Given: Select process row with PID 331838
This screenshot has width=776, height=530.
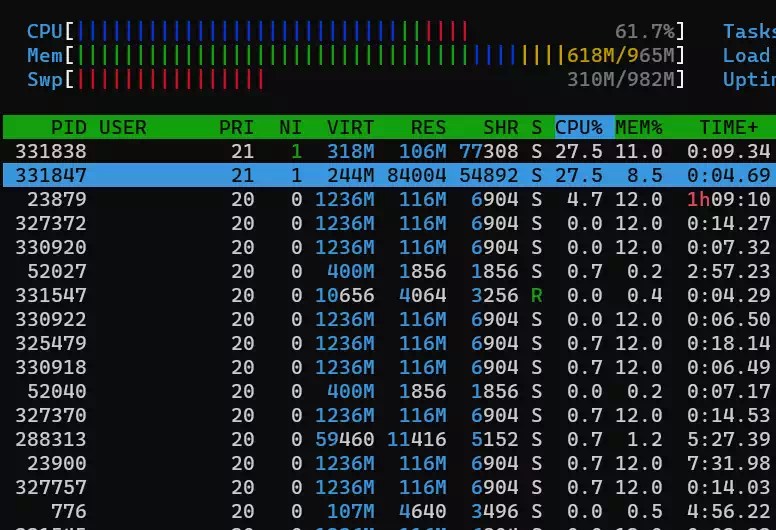Looking at the screenshot, I should pyautogui.click(x=389, y=151).
